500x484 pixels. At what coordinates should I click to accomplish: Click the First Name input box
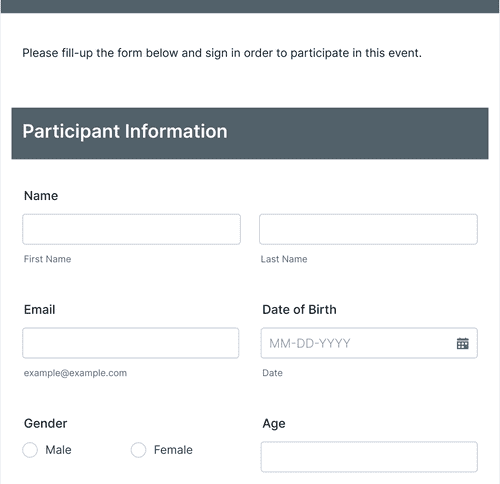coord(131,229)
